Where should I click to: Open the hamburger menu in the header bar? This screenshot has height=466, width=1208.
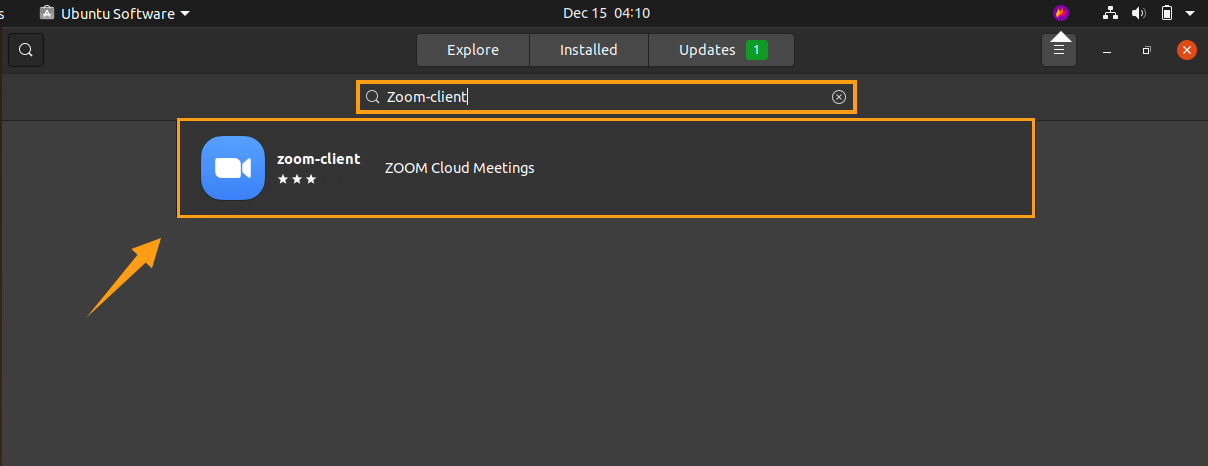(1059, 50)
